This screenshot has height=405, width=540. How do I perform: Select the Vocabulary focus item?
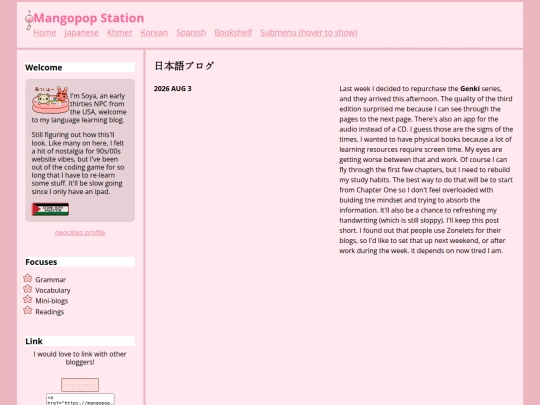tap(53, 290)
